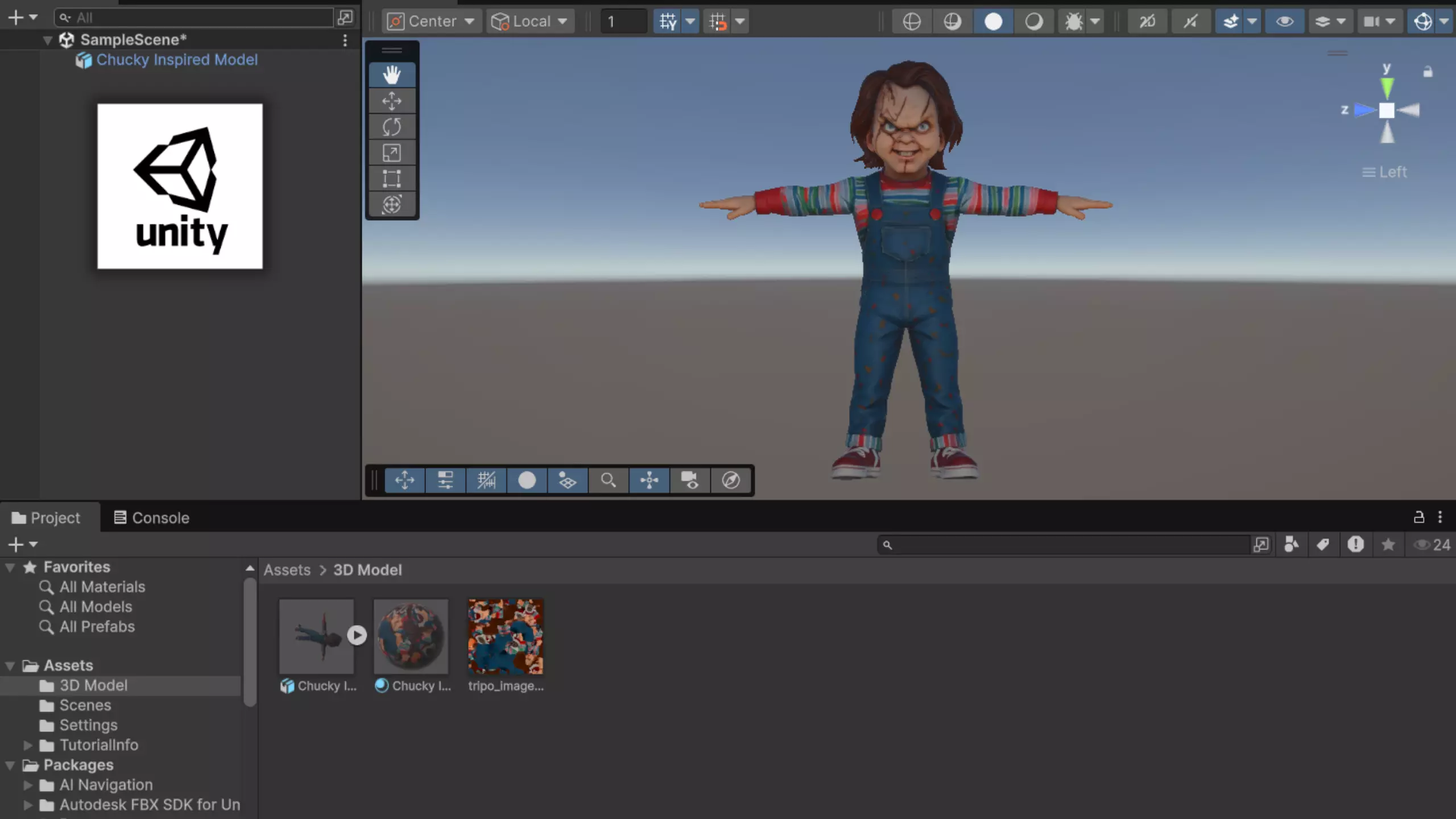The height and width of the screenshot is (819, 1456).
Task: Toggle Gizmos visibility button
Action: (x=1423, y=22)
